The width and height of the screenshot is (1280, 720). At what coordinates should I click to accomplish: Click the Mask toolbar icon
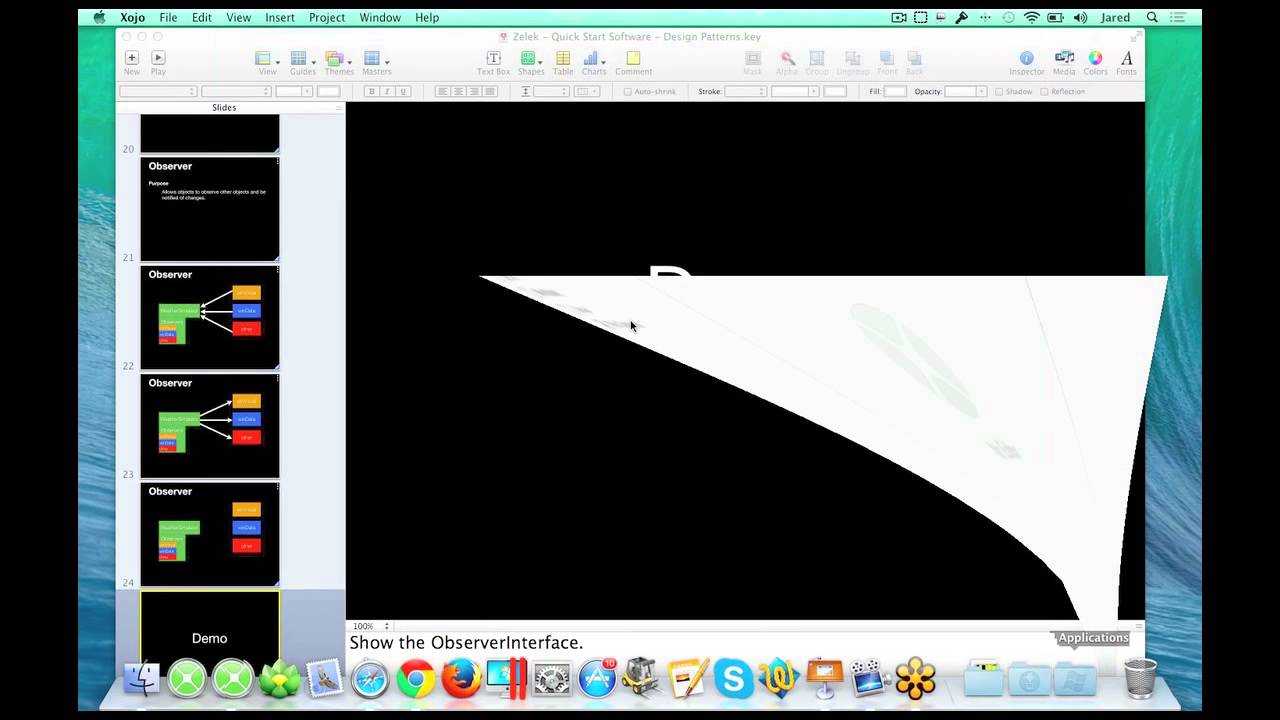pyautogui.click(x=753, y=58)
